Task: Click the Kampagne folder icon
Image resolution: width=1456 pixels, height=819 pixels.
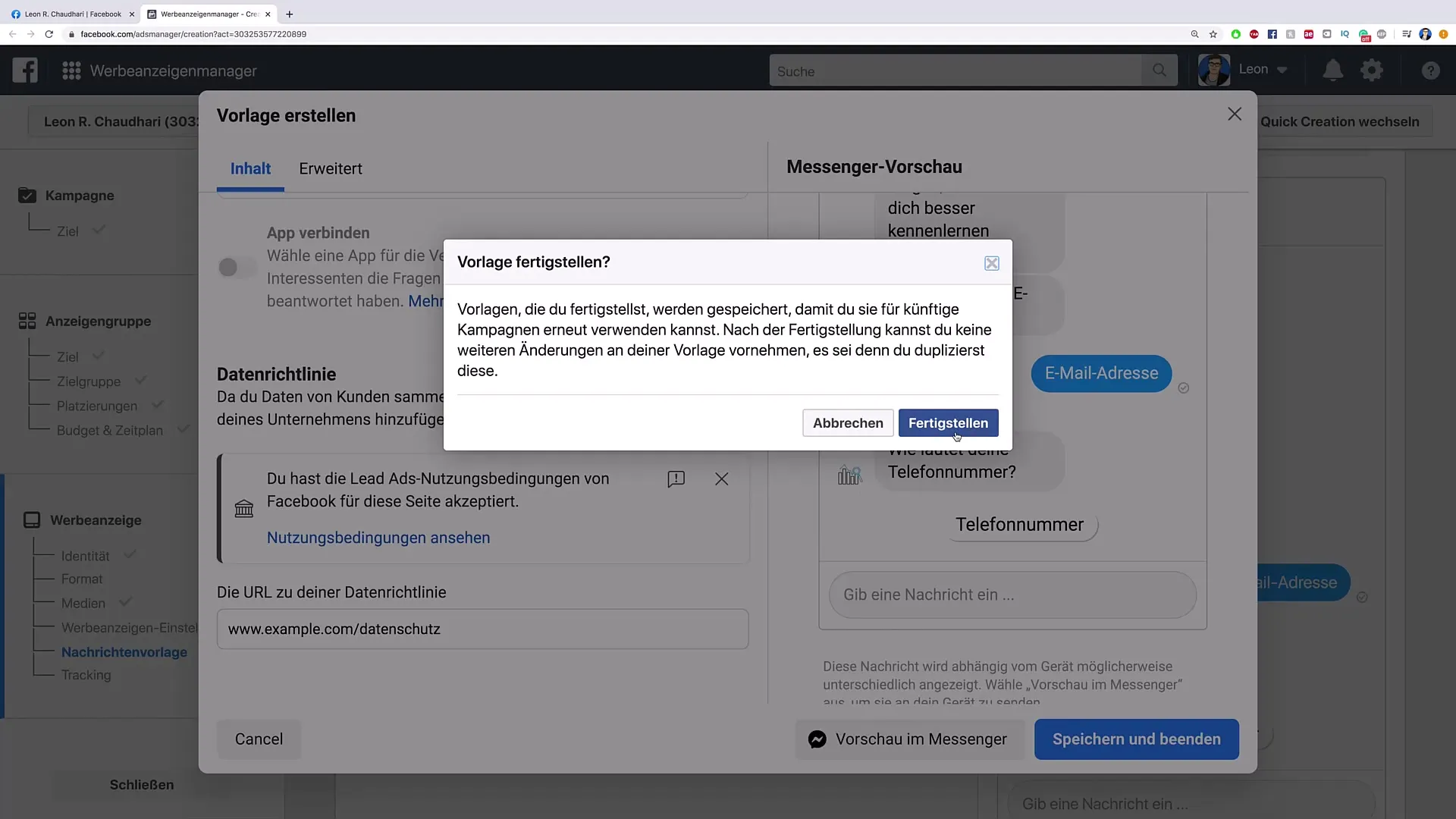Action: pyautogui.click(x=27, y=195)
